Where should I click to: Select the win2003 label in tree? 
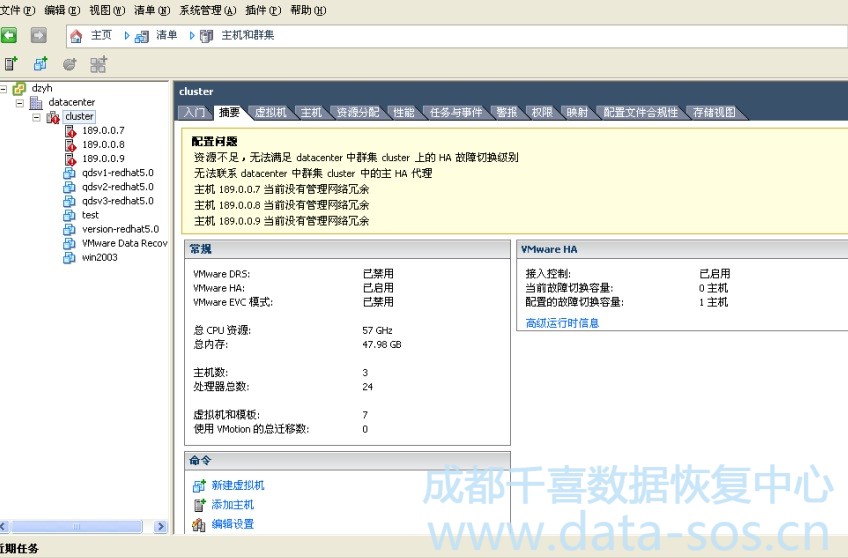(x=100, y=257)
